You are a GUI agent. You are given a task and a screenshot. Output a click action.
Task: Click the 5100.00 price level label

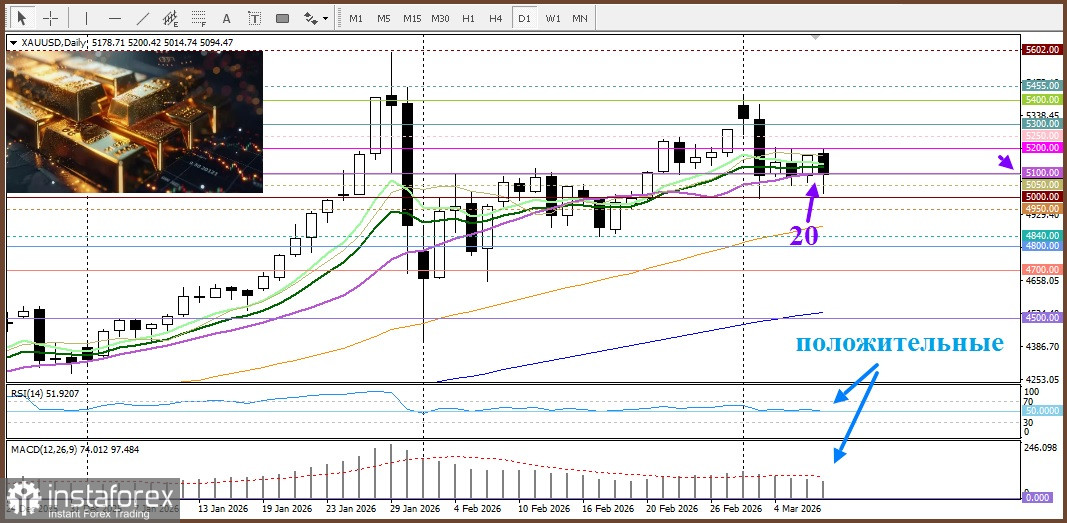pyautogui.click(x=1043, y=173)
